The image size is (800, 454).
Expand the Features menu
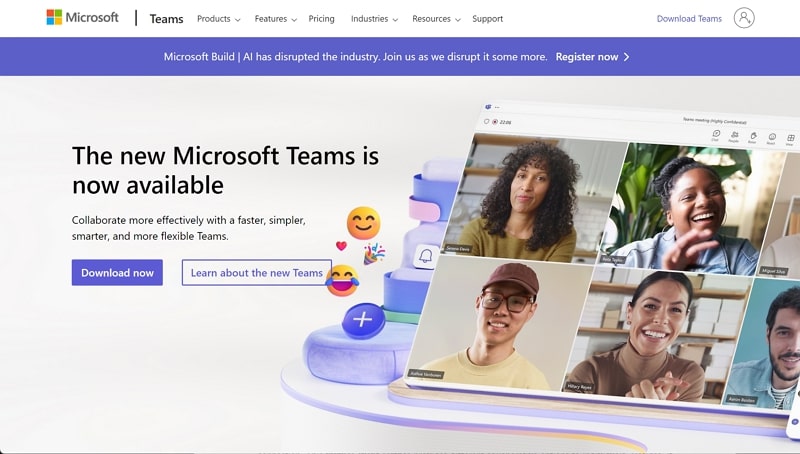[x=276, y=19]
